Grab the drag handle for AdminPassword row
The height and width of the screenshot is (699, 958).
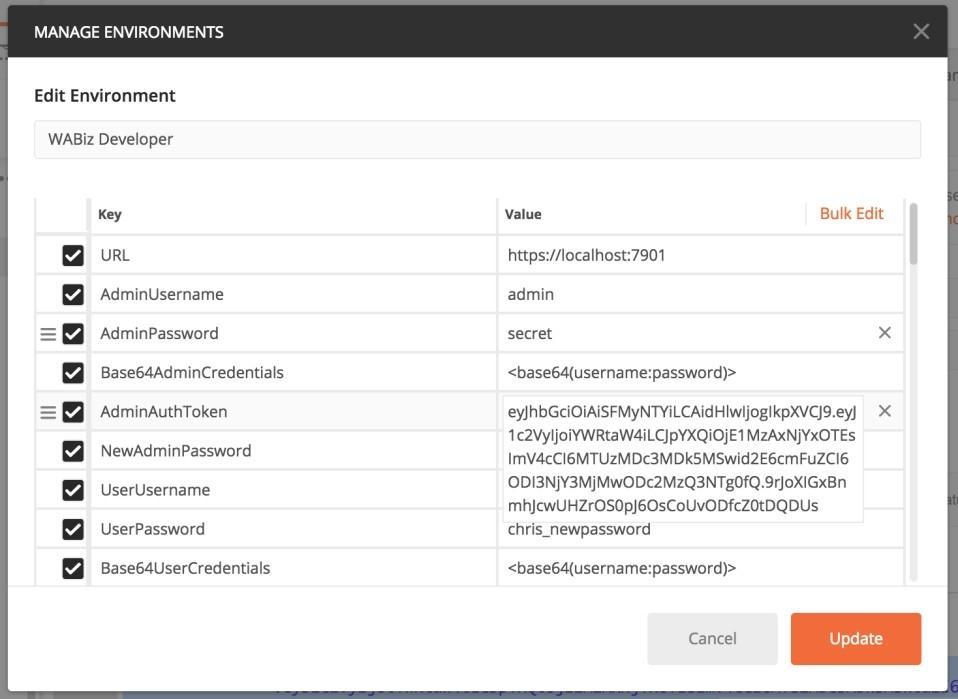pos(48,334)
